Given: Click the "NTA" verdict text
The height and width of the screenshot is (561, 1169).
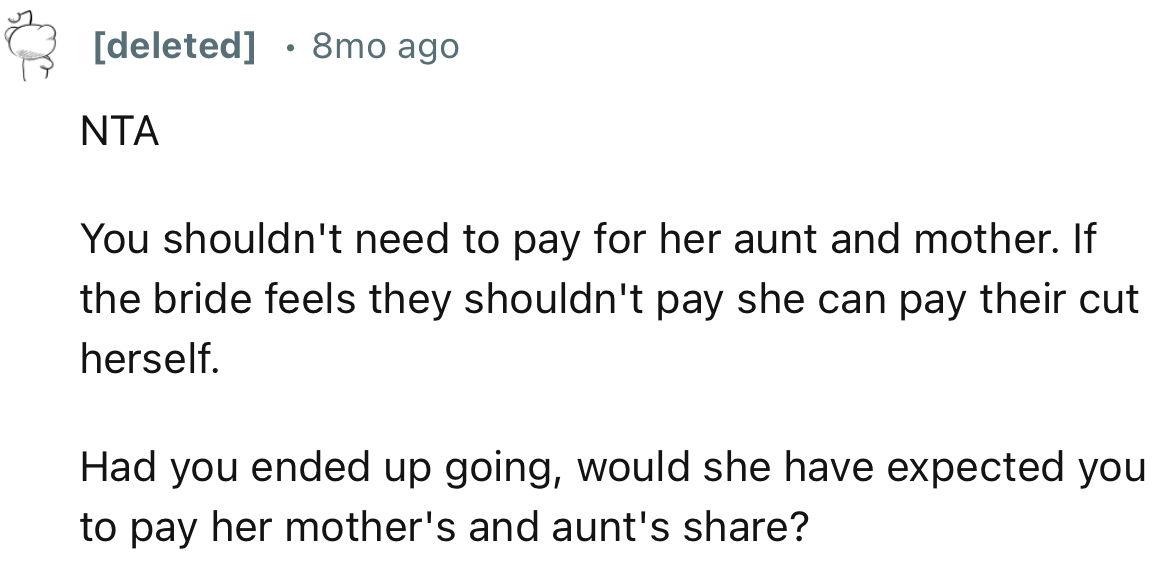Looking at the screenshot, I should tap(120, 133).
